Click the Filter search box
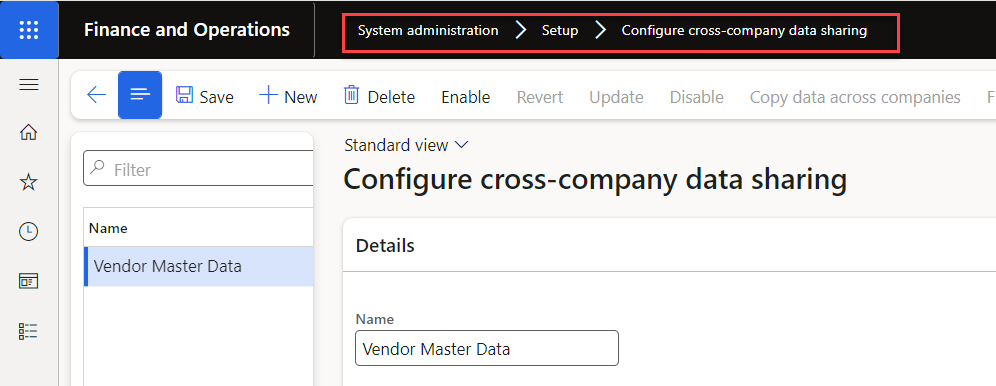This screenshot has height=386, width=996. [x=198, y=169]
